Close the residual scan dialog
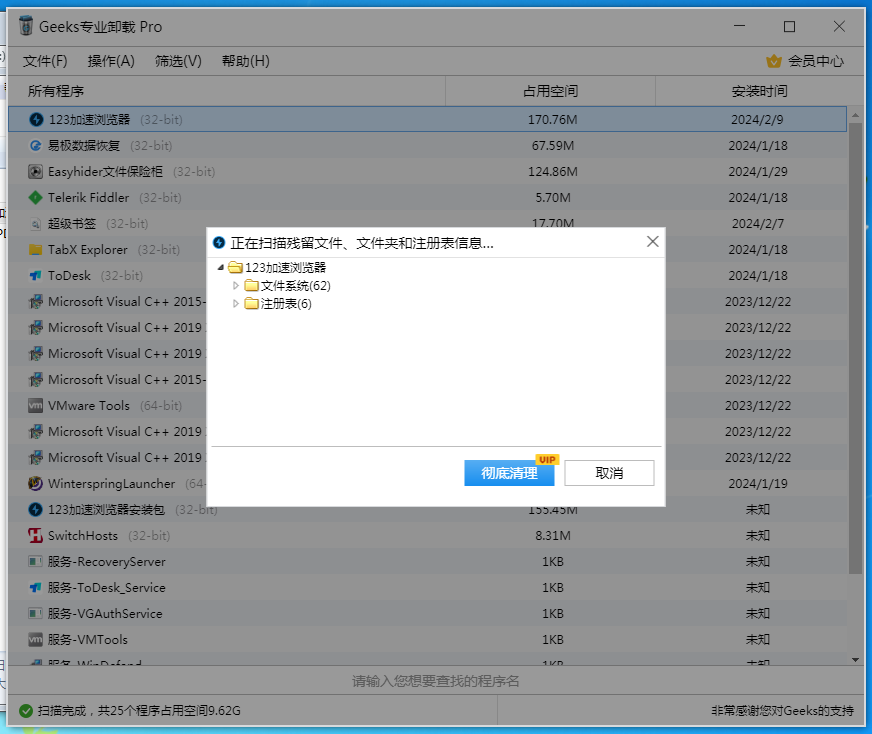 click(x=653, y=241)
